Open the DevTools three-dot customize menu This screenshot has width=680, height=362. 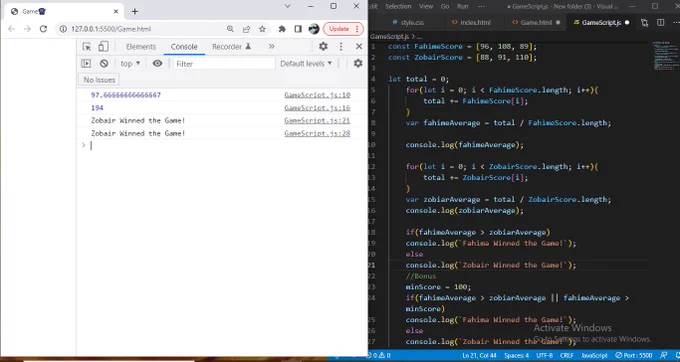(x=341, y=46)
